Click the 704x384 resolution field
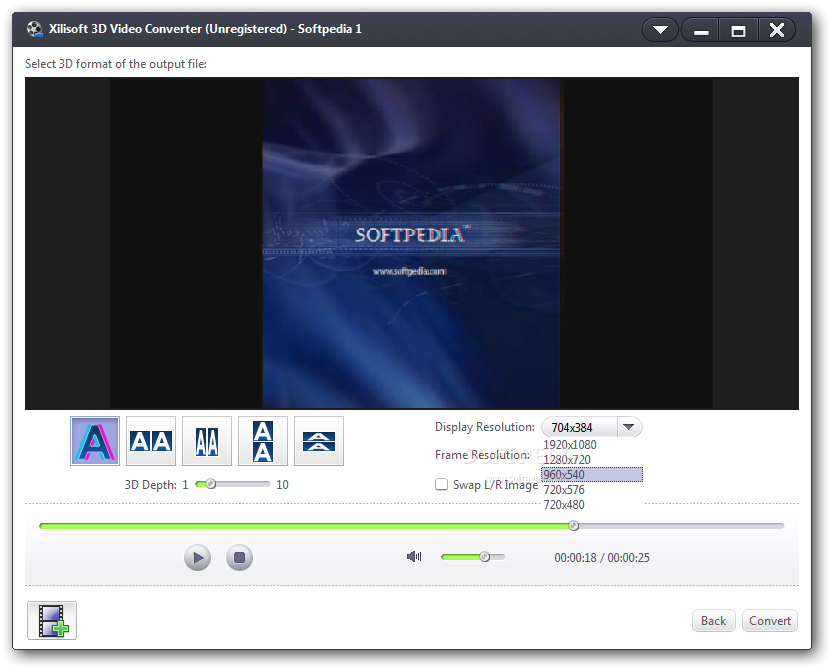832x670 pixels. tap(579, 427)
